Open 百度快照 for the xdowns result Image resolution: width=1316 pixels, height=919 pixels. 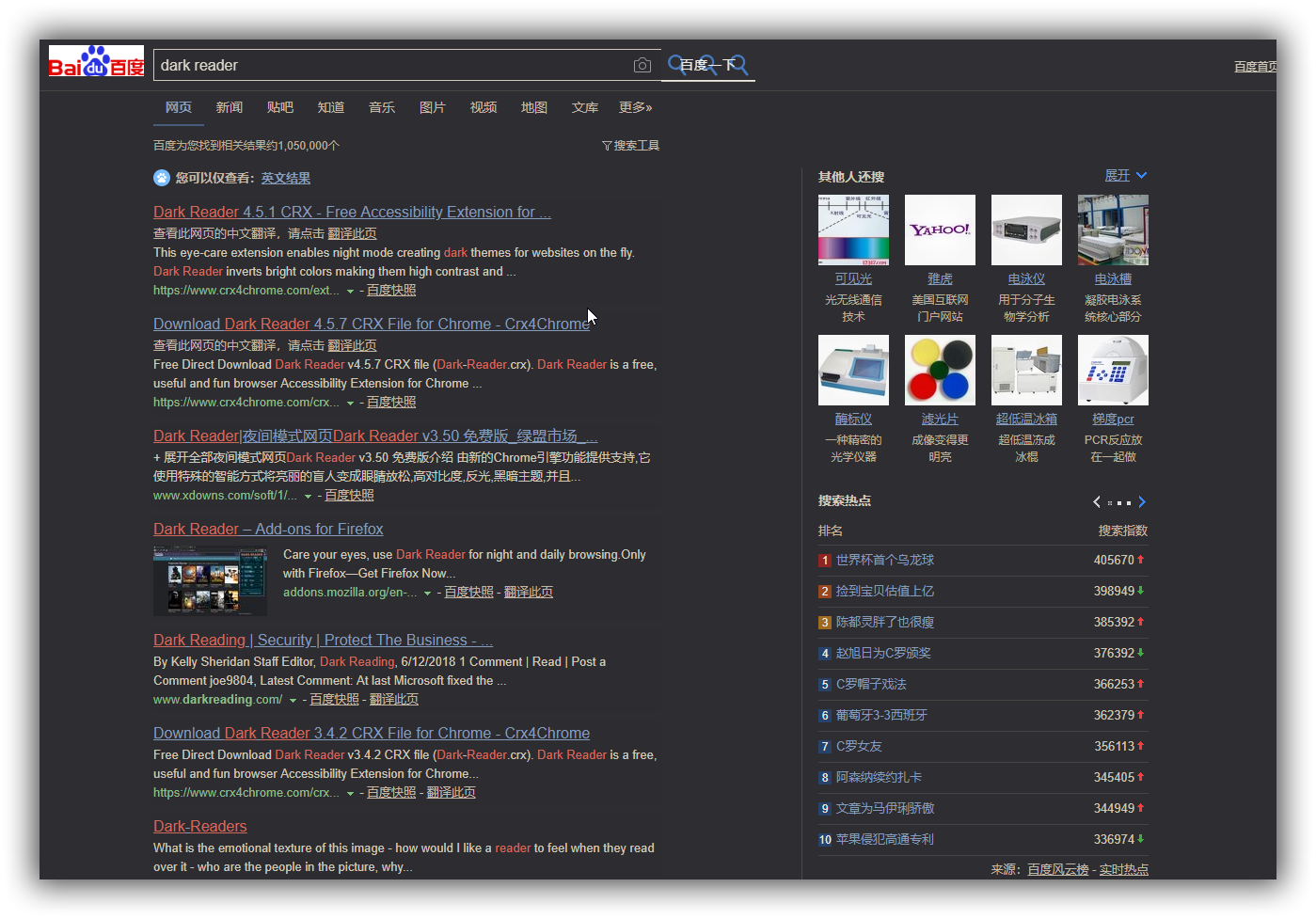coord(349,496)
